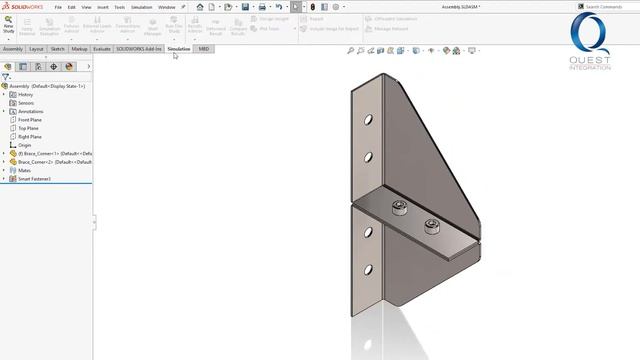Click Zoom to Area icon
640x360 pixels.
360,51
